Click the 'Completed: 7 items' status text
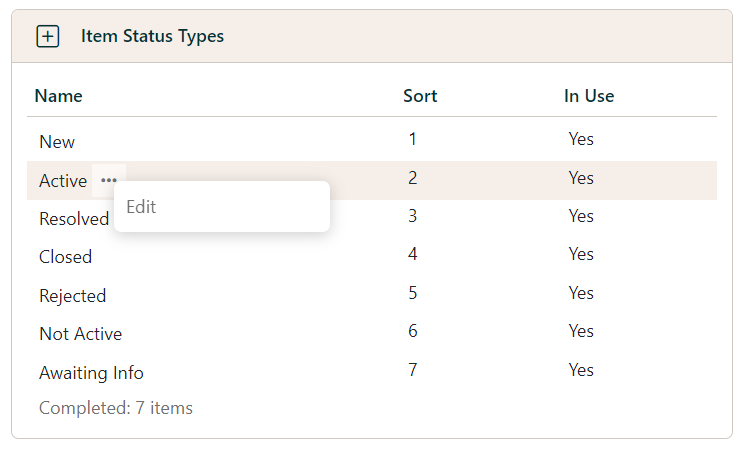The image size is (748, 451). coord(116,408)
